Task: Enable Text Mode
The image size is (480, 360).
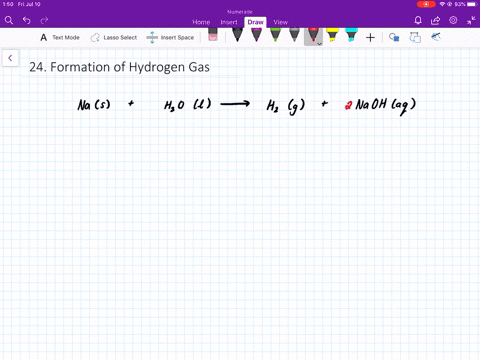Action: (x=60, y=38)
